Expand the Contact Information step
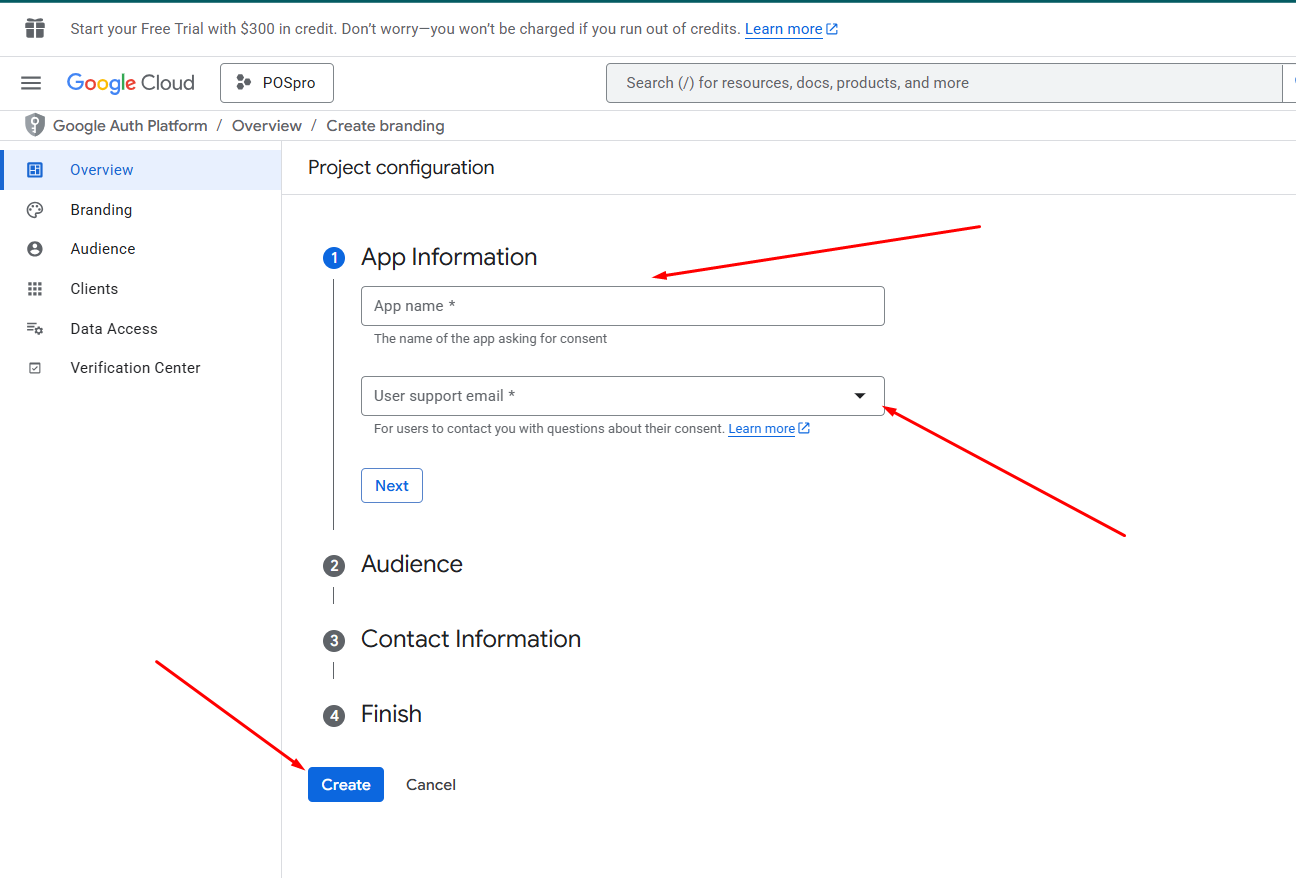 470,639
